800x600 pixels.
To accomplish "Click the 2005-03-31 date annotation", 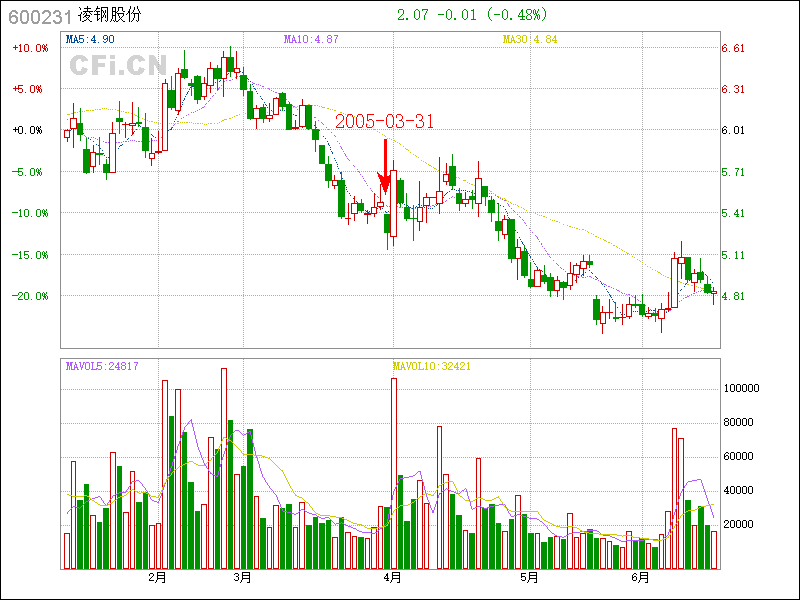I will point(384,121).
